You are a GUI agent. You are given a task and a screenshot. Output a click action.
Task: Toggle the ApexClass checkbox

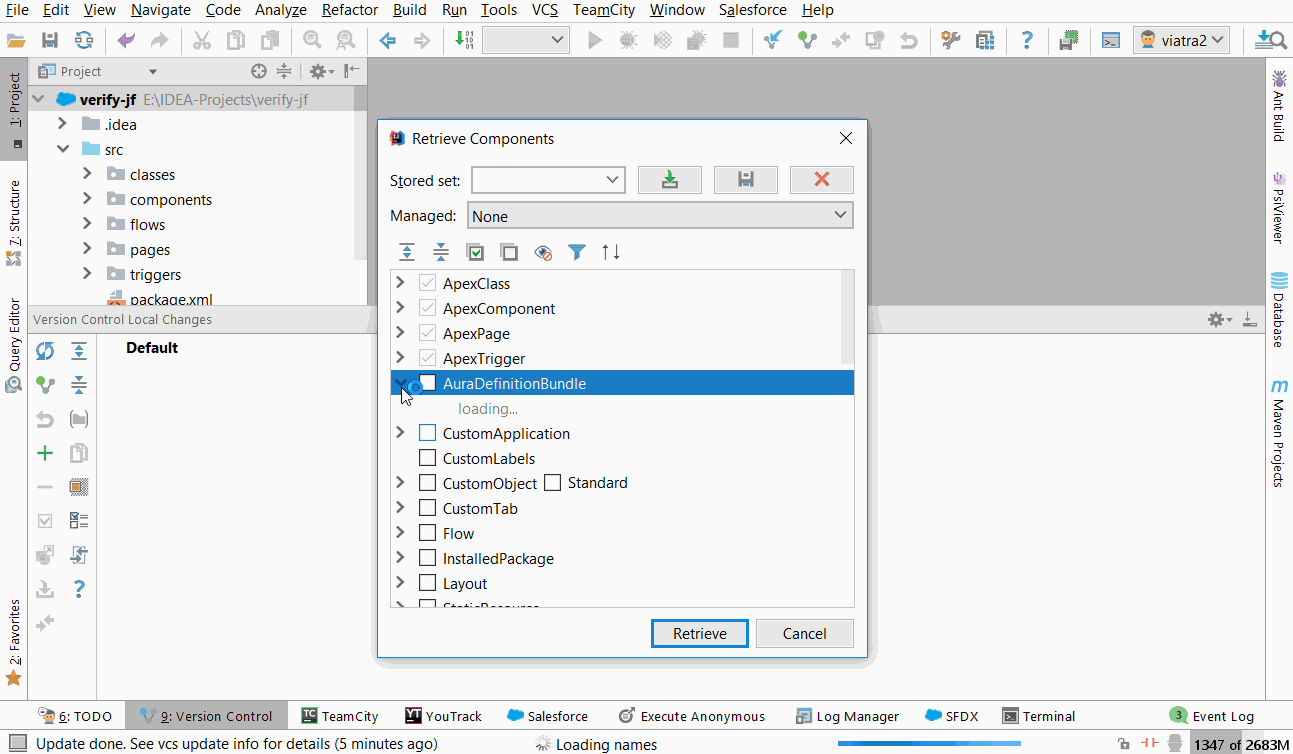coord(427,283)
